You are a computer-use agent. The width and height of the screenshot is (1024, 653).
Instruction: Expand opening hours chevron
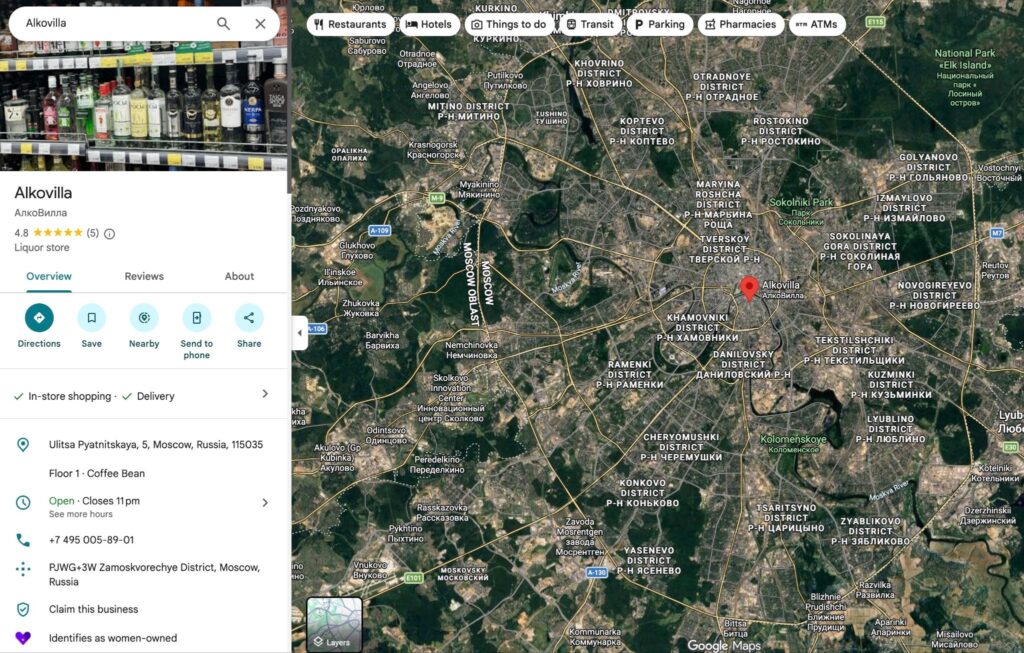265,503
